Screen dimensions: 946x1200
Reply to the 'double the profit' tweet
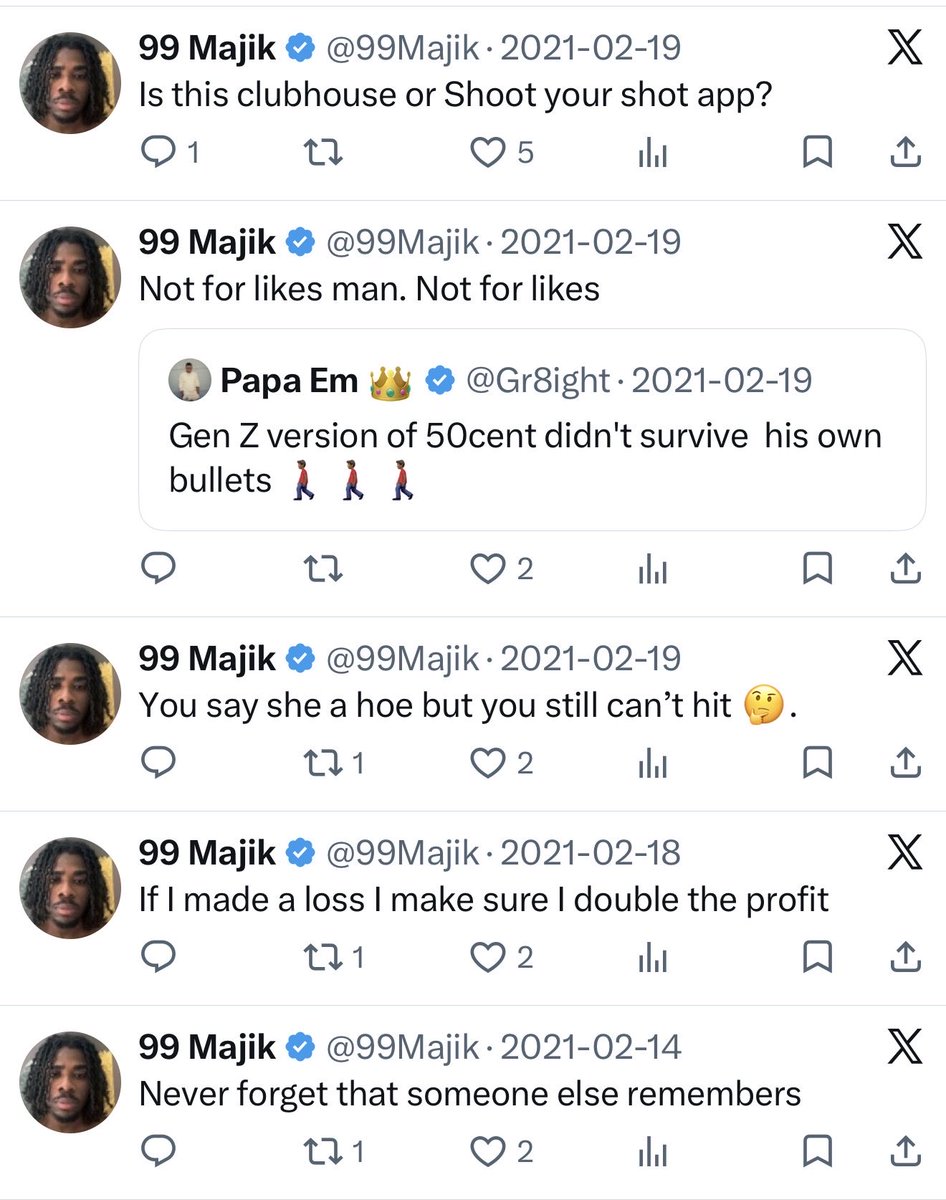(158, 958)
